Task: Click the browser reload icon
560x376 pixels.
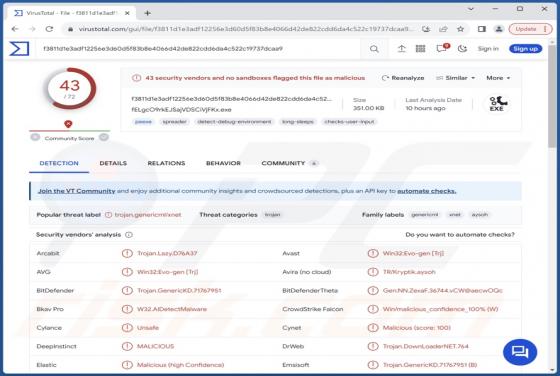Action: pyautogui.click(x=49, y=29)
